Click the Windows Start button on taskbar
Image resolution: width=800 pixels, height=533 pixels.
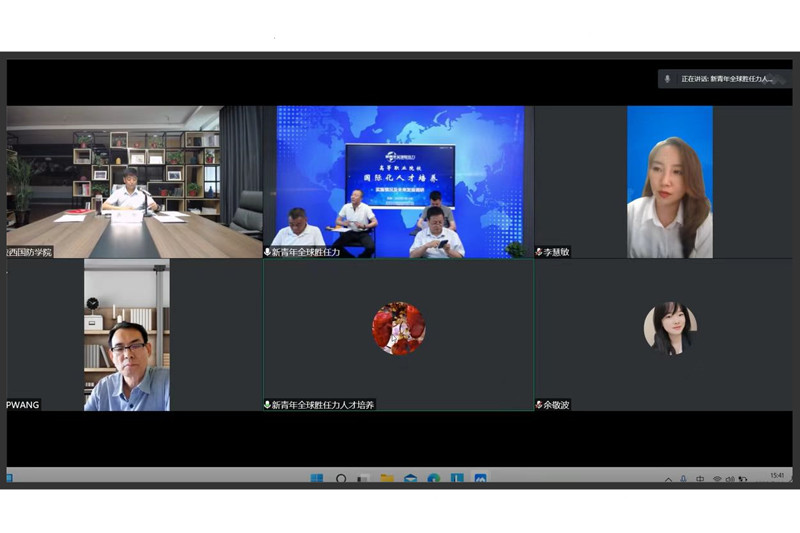pos(316,479)
